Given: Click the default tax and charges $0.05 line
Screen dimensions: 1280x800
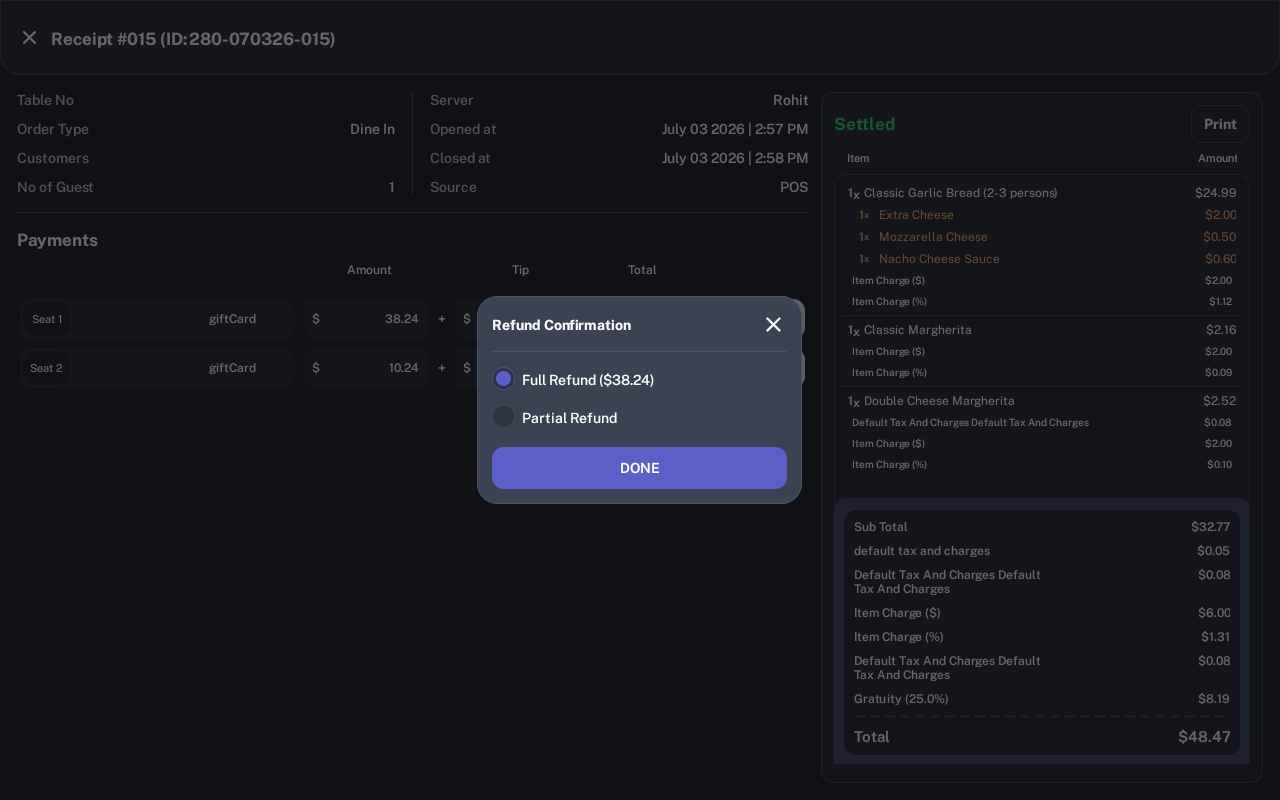Looking at the screenshot, I should click(x=1042, y=551).
